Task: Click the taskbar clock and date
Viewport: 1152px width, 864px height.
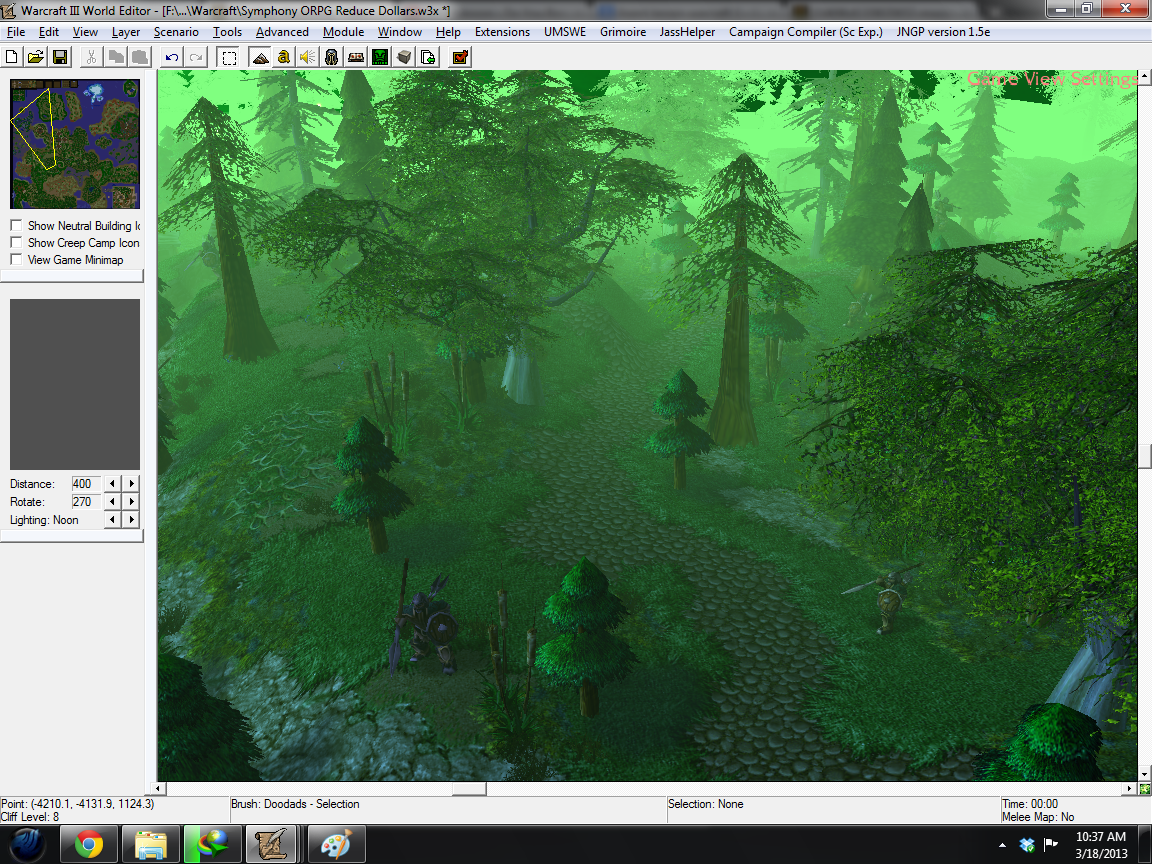Action: tap(1101, 845)
